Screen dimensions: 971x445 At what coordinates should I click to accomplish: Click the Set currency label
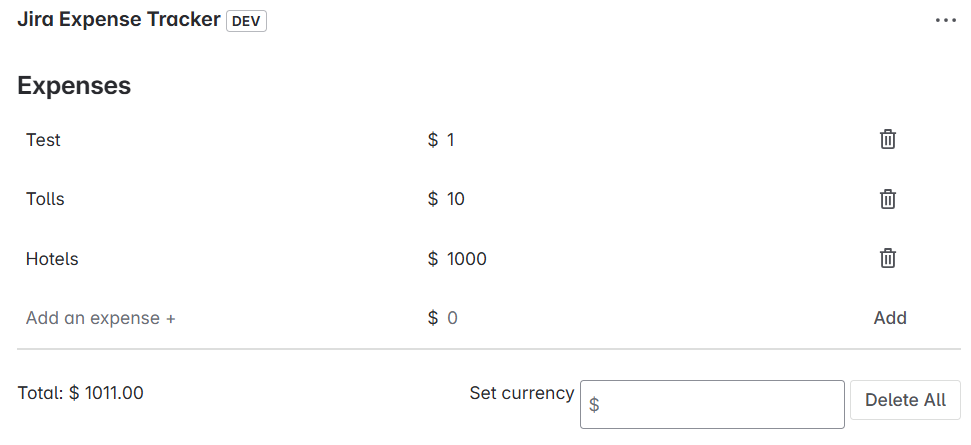coord(521,393)
